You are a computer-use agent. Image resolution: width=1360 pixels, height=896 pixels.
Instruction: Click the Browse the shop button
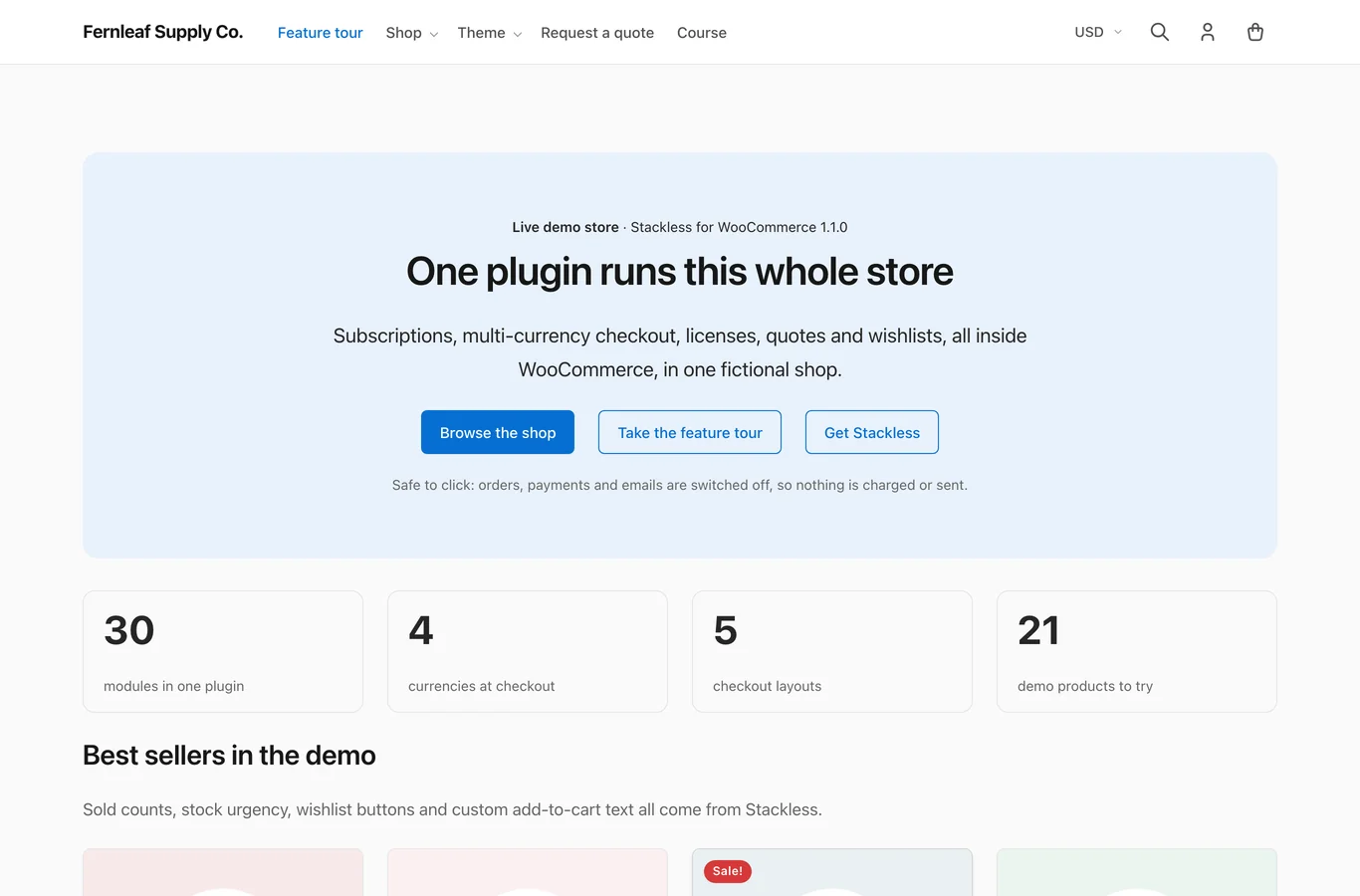point(498,432)
